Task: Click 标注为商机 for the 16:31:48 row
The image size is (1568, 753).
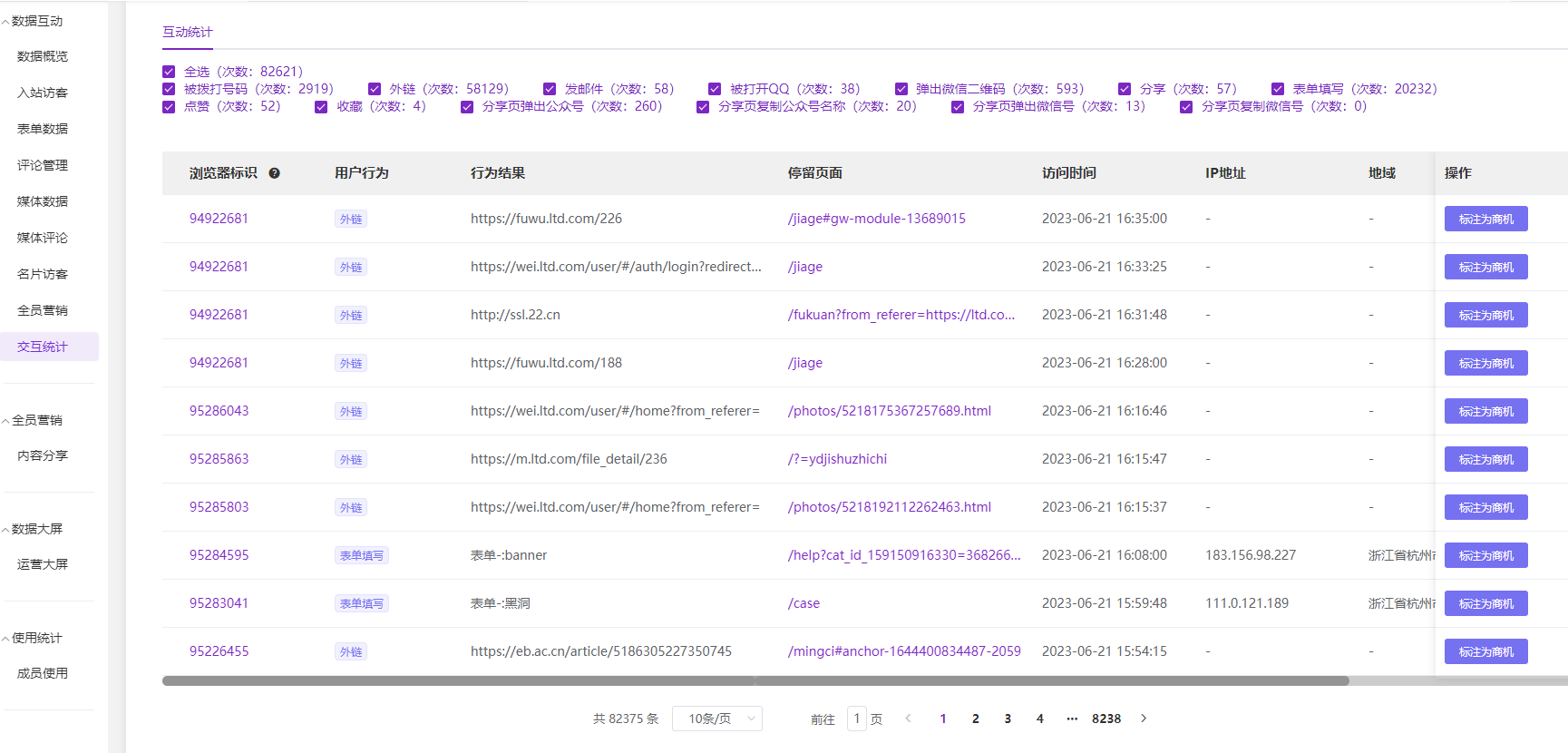Action: tap(1485, 315)
